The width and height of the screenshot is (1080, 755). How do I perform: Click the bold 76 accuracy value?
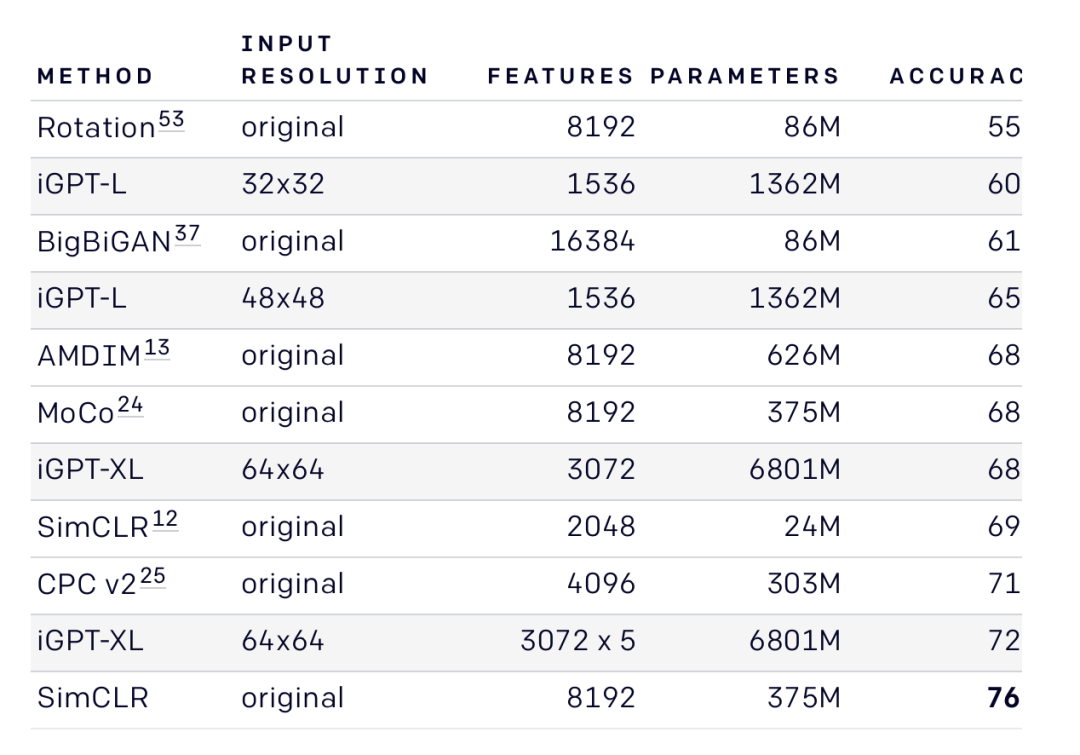tap(1003, 698)
